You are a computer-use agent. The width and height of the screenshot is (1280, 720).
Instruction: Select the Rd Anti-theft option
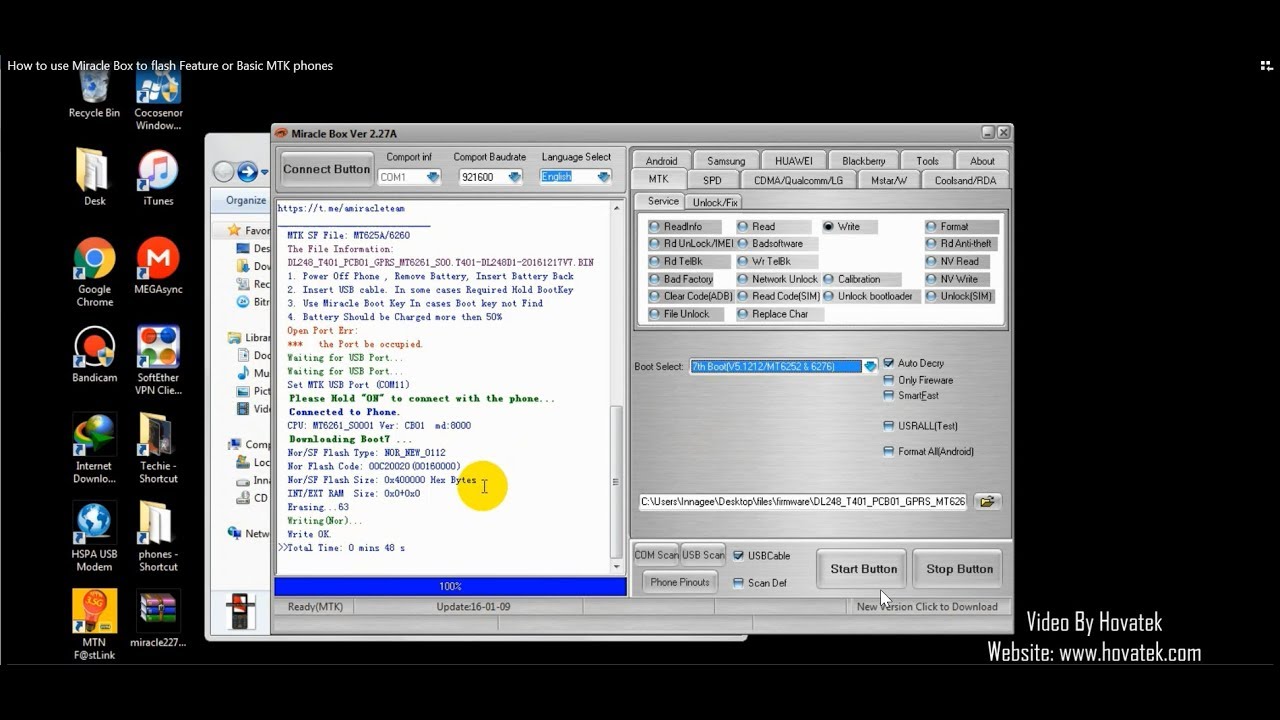pos(959,244)
